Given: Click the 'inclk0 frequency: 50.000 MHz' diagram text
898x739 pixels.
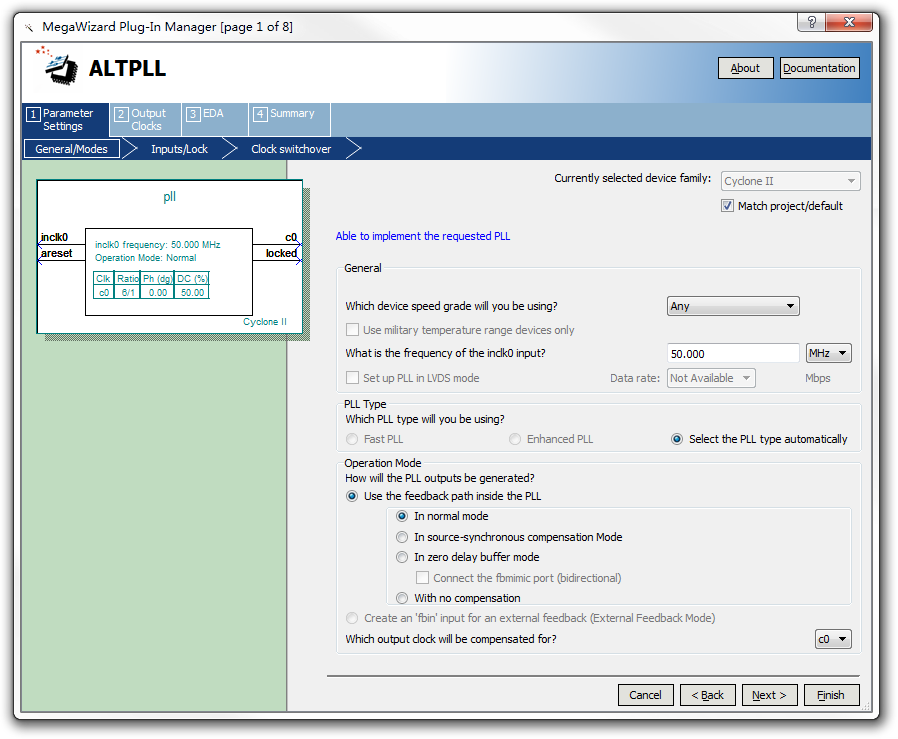Looking at the screenshot, I should [157, 245].
